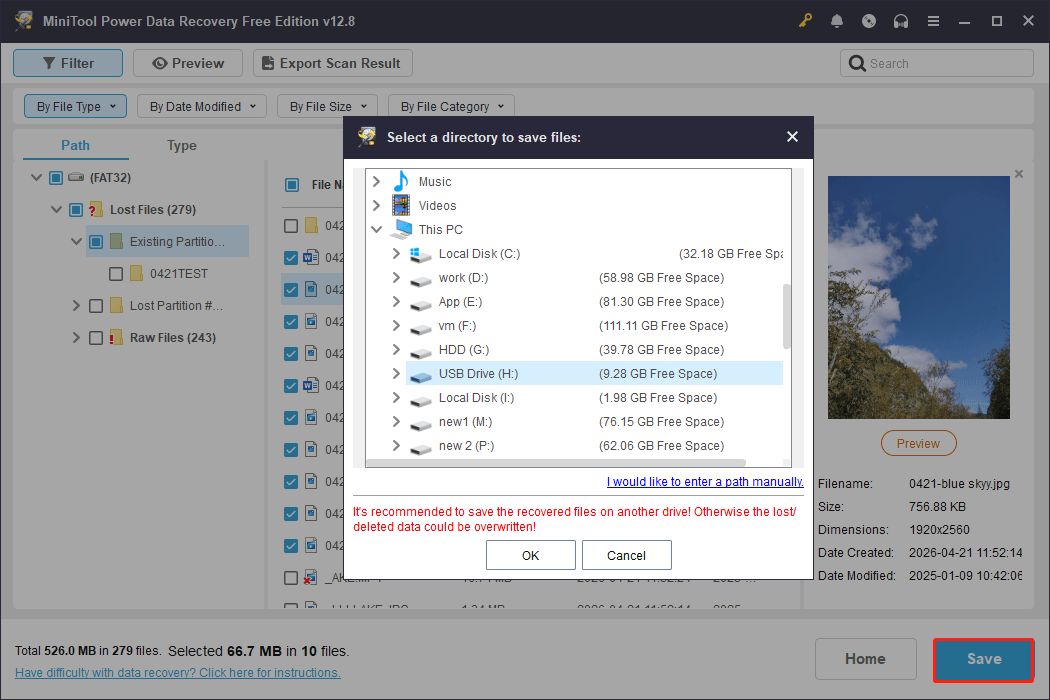The image size is (1050, 700).
Task: Click the 0421TEST folder icon
Action: [x=136, y=273]
